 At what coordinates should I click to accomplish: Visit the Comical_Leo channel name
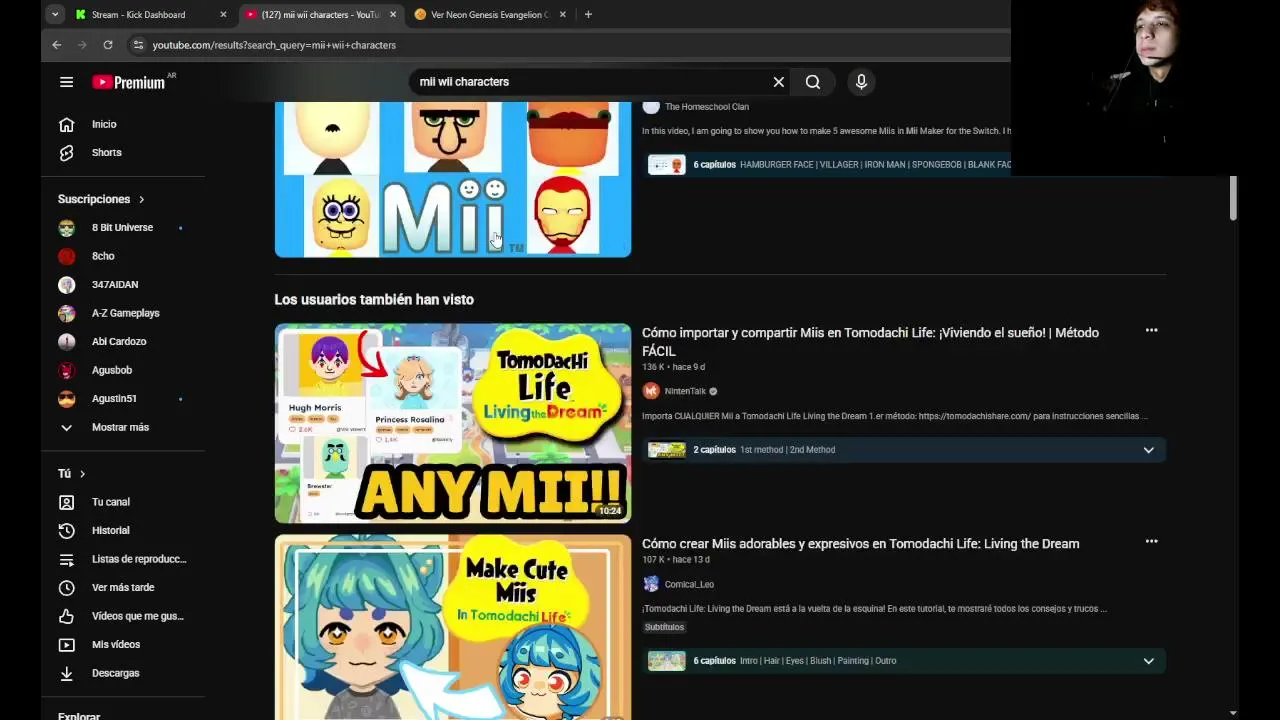tap(689, 584)
